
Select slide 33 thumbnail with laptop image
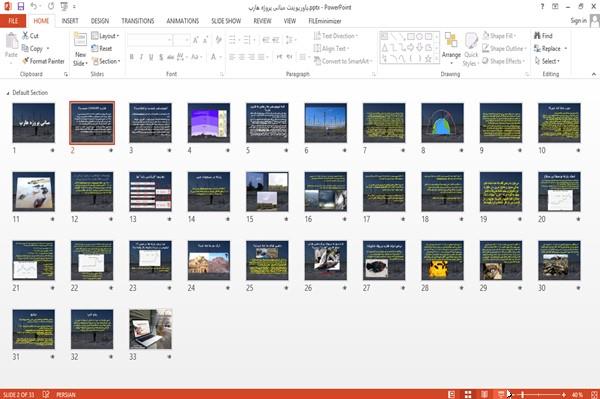point(150,329)
